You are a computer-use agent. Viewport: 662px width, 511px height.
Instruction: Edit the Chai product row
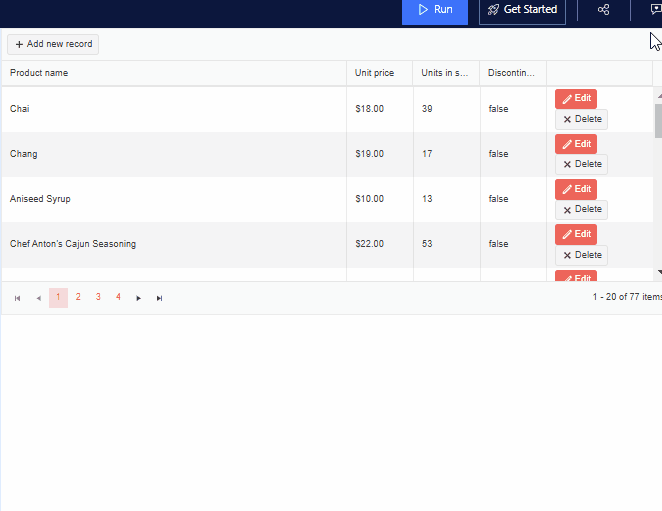pos(576,98)
